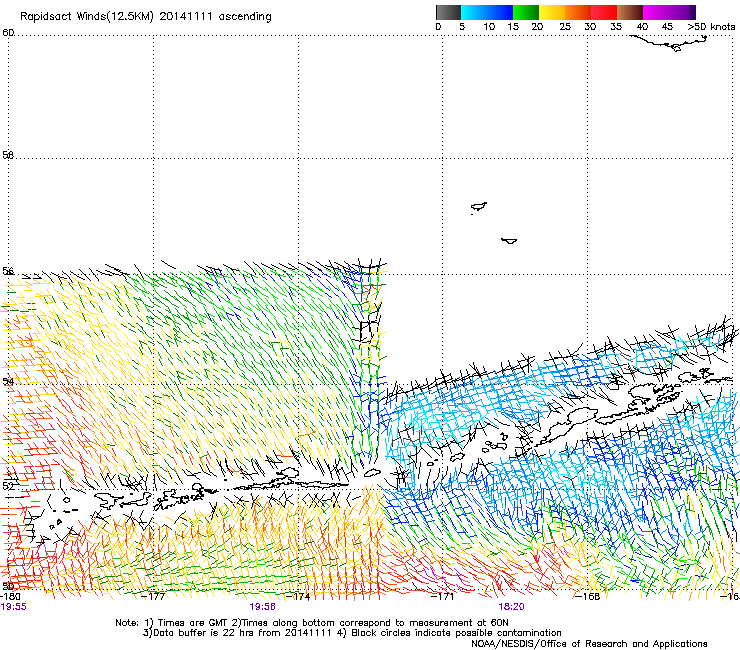Click the purple 19:58 swath time label

coord(263,607)
